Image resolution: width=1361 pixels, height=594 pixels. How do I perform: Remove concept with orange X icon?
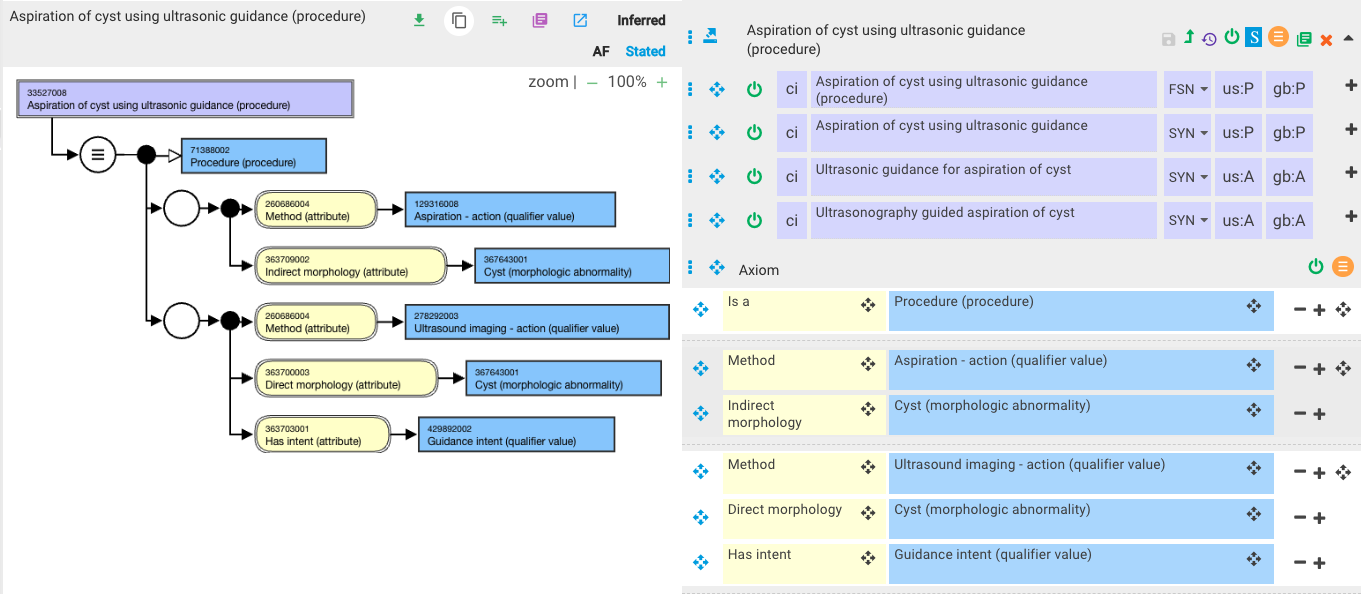1326,39
